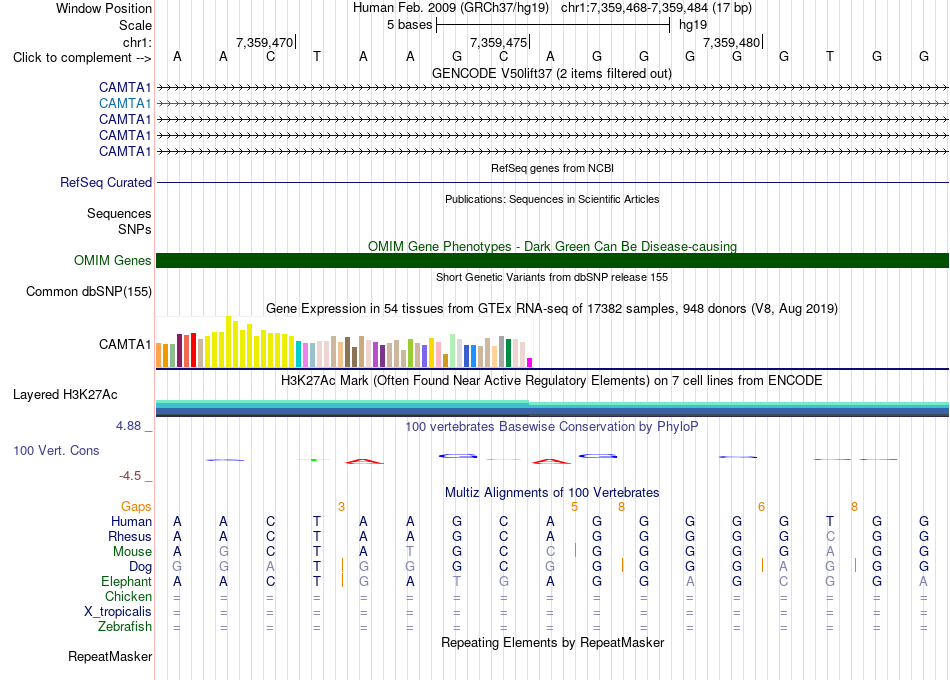Click the RepeatMasker track label
The width and height of the screenshot is (950, 680).
click(x=110, y=657)
